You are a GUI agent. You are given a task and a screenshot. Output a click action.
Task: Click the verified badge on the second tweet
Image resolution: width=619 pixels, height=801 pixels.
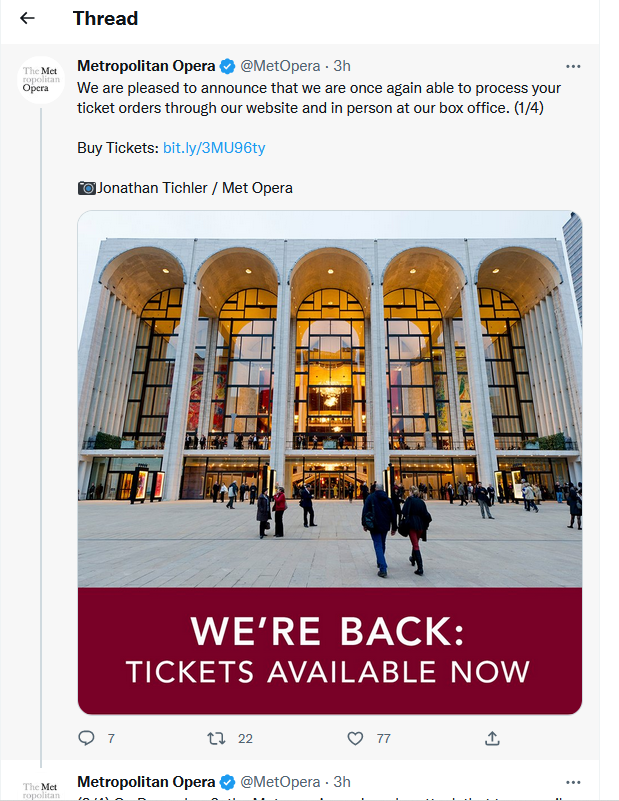[227, 782]
